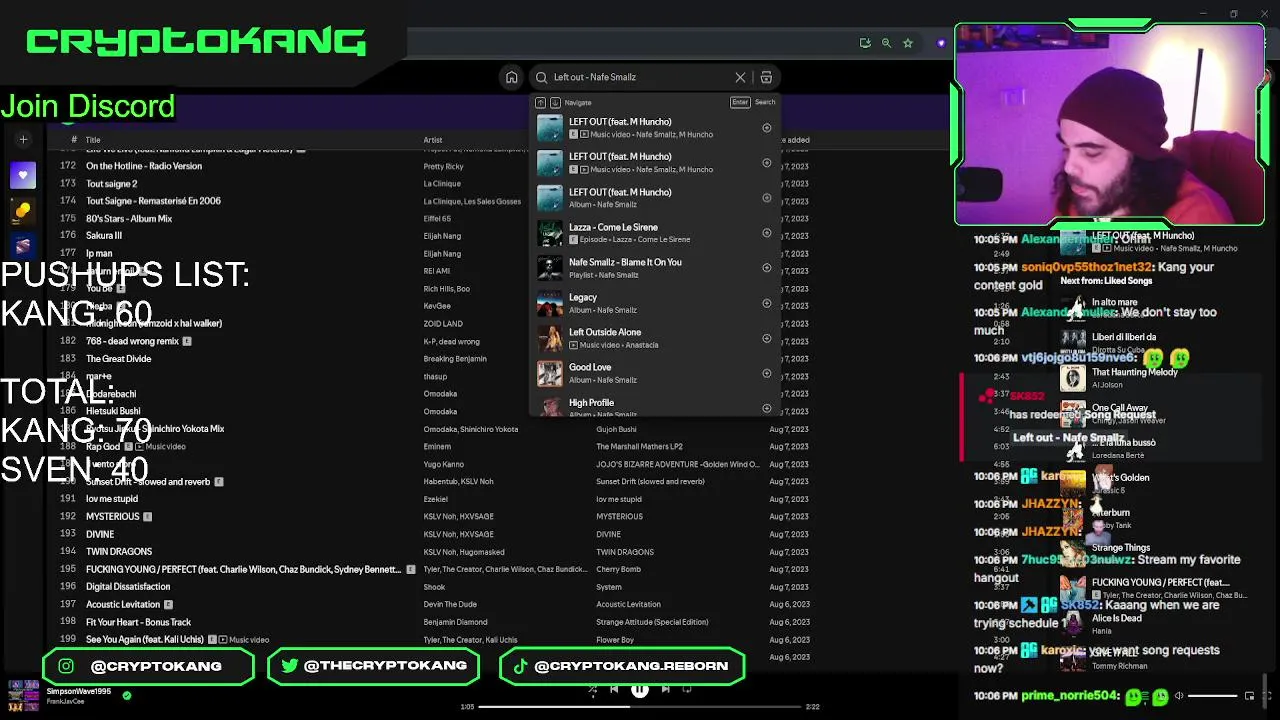Play 'One Call Away' in the queue
This screenshot has width=1280, height=720.
tap(1120, 408)
